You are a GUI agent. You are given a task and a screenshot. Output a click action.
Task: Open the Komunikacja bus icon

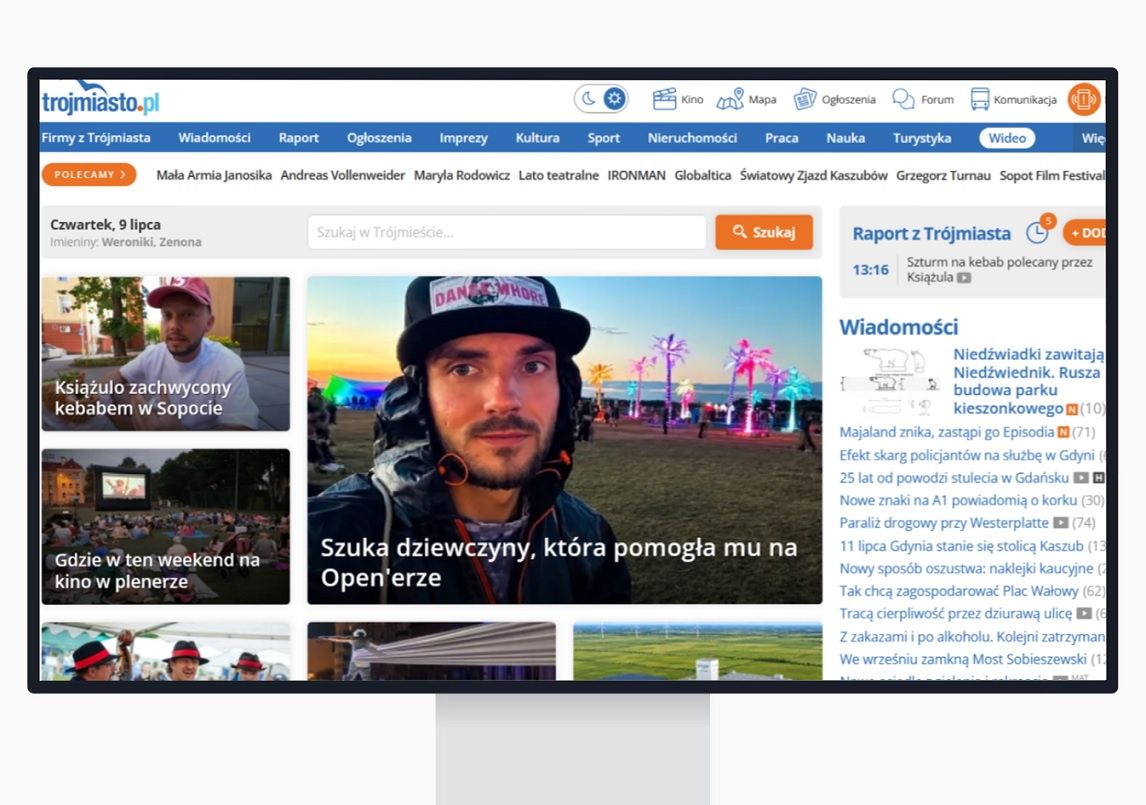pyautogui.click(x=979, y=99)
